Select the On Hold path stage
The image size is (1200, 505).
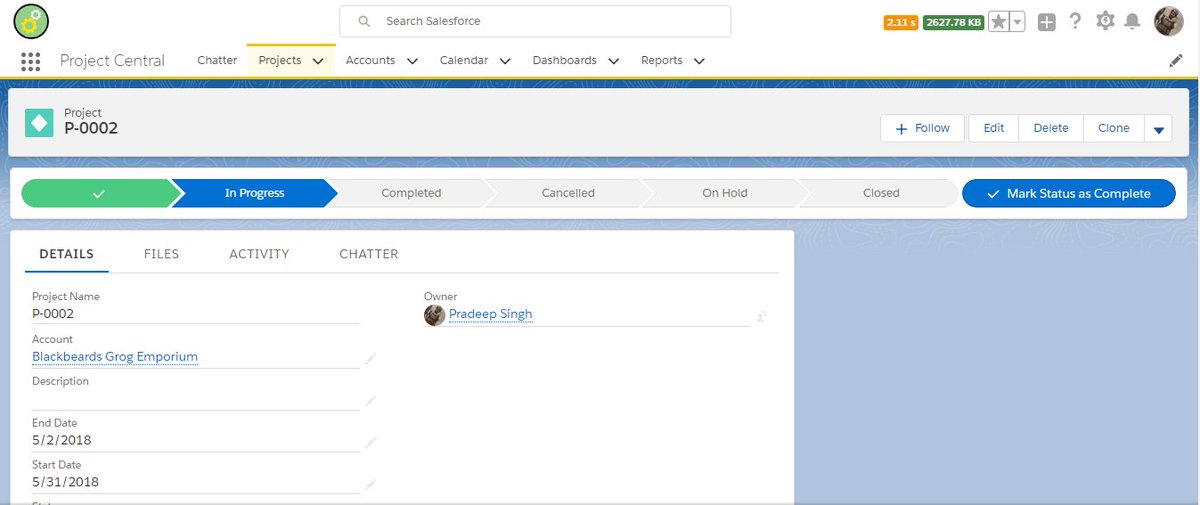point(725,193)
